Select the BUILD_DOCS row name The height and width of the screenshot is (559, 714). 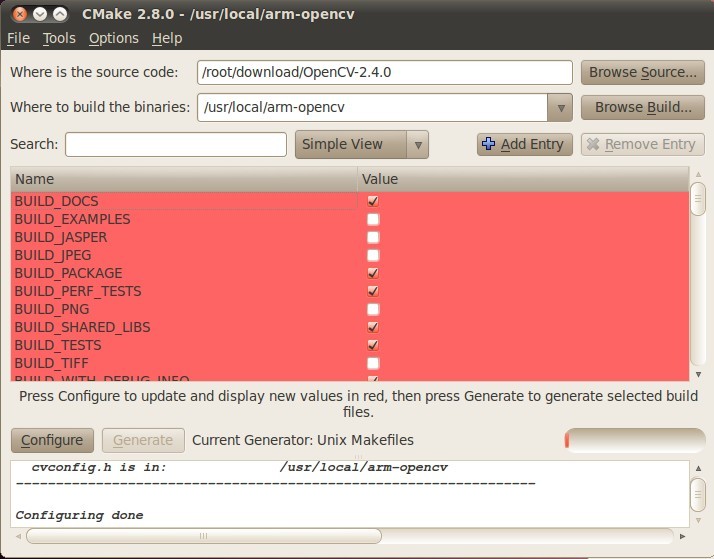click(56, 201)
